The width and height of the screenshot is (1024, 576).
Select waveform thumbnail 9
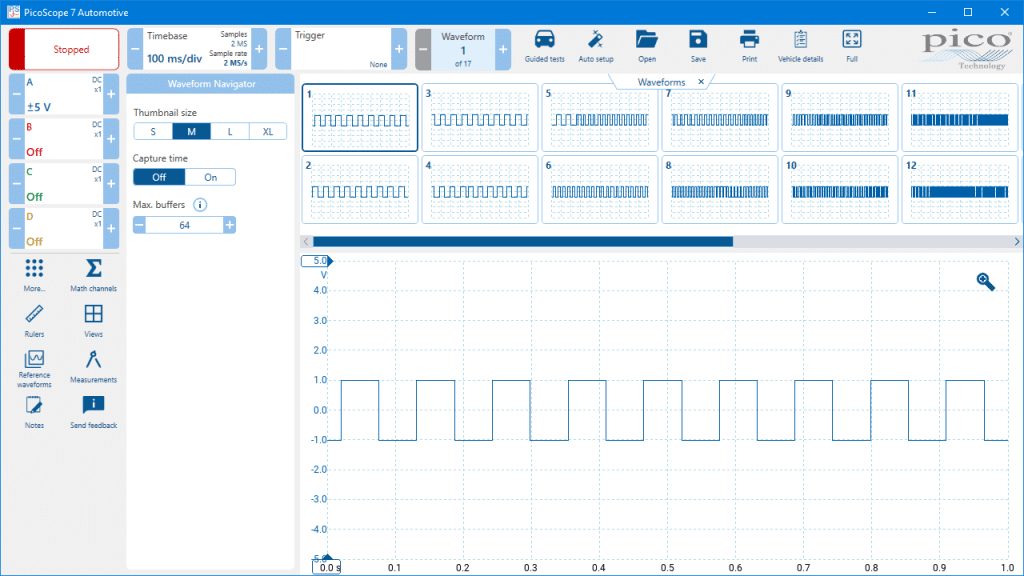pyautogui.click(x=840, y=118)
